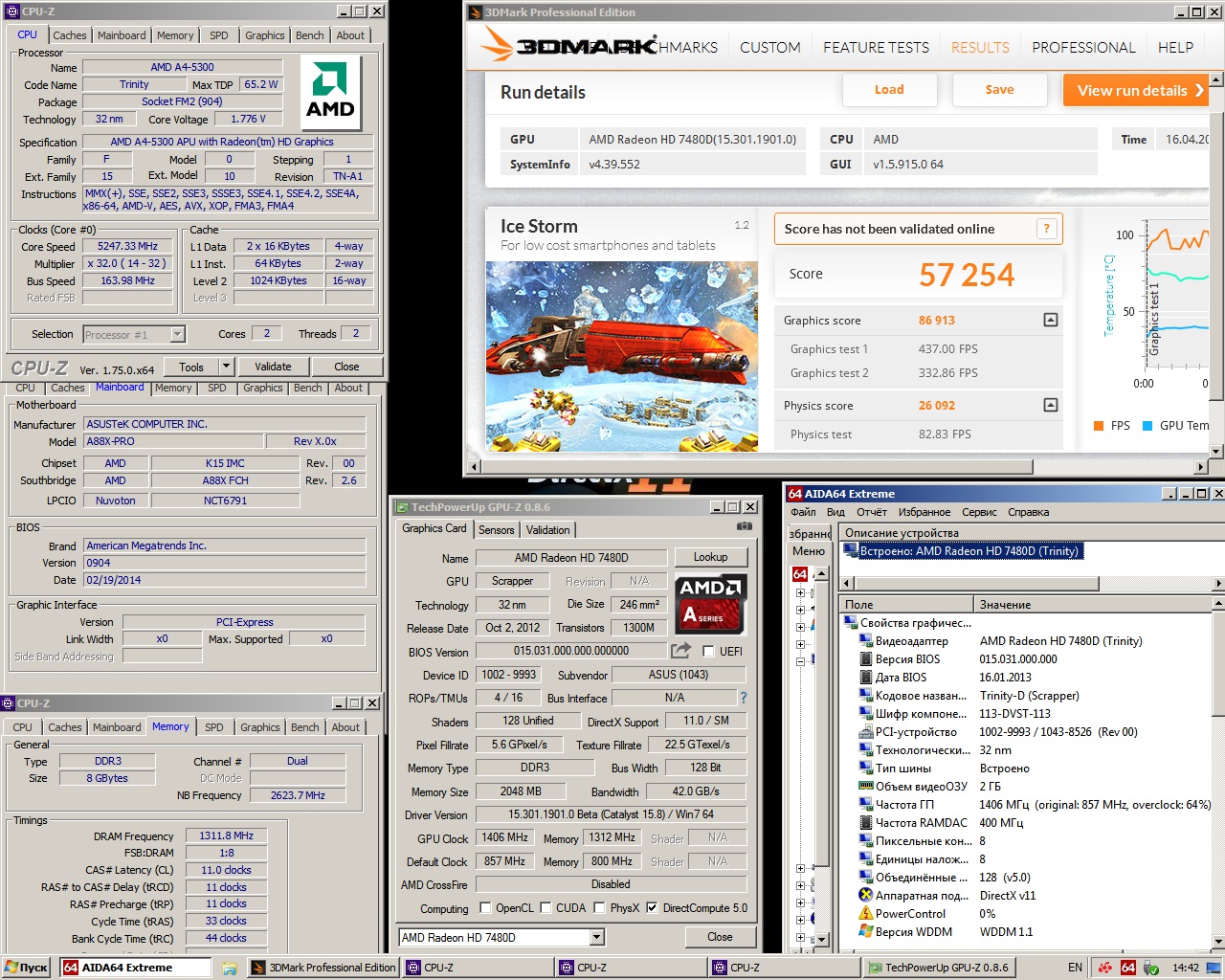Click the Ice Storm benchmark thumbnail
The height and width of the screenshot is (980, 1225).
(622, 356)
